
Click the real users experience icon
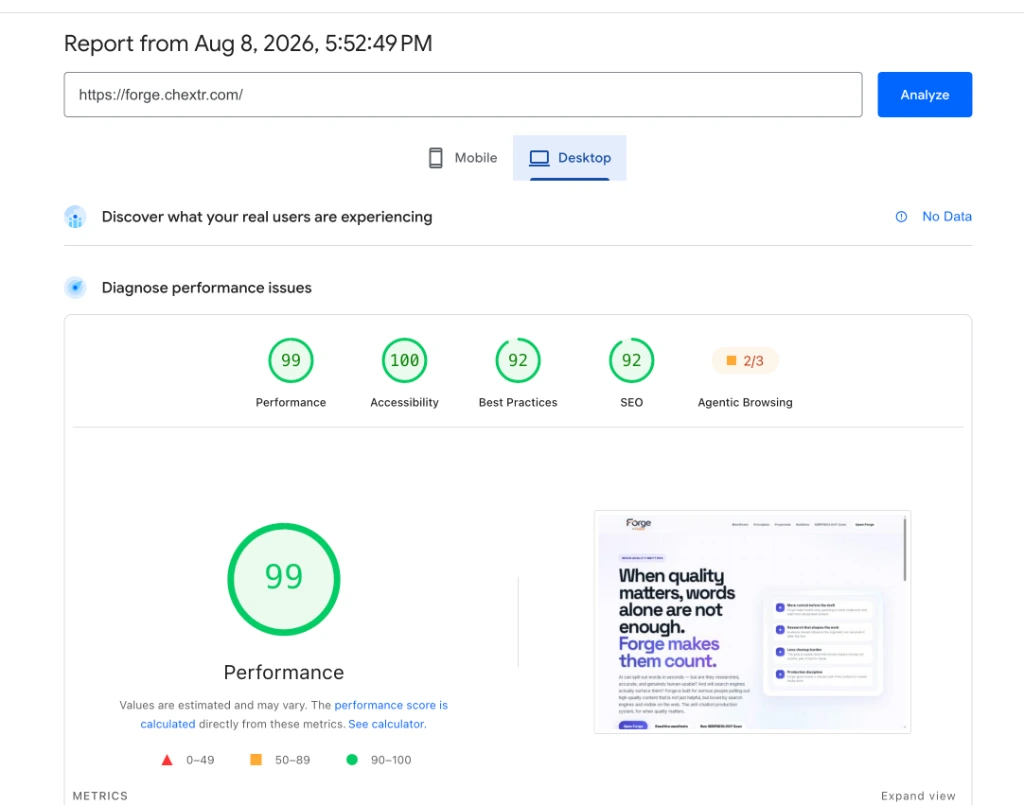point(75,217)
